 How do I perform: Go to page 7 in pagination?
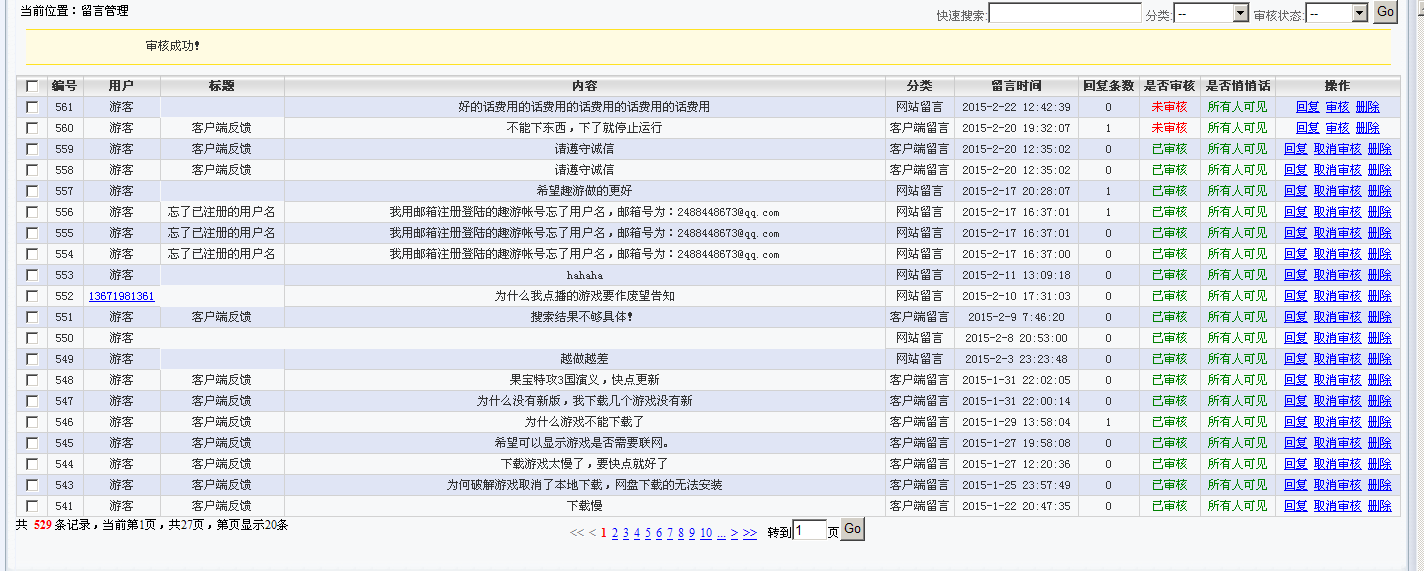670,533
